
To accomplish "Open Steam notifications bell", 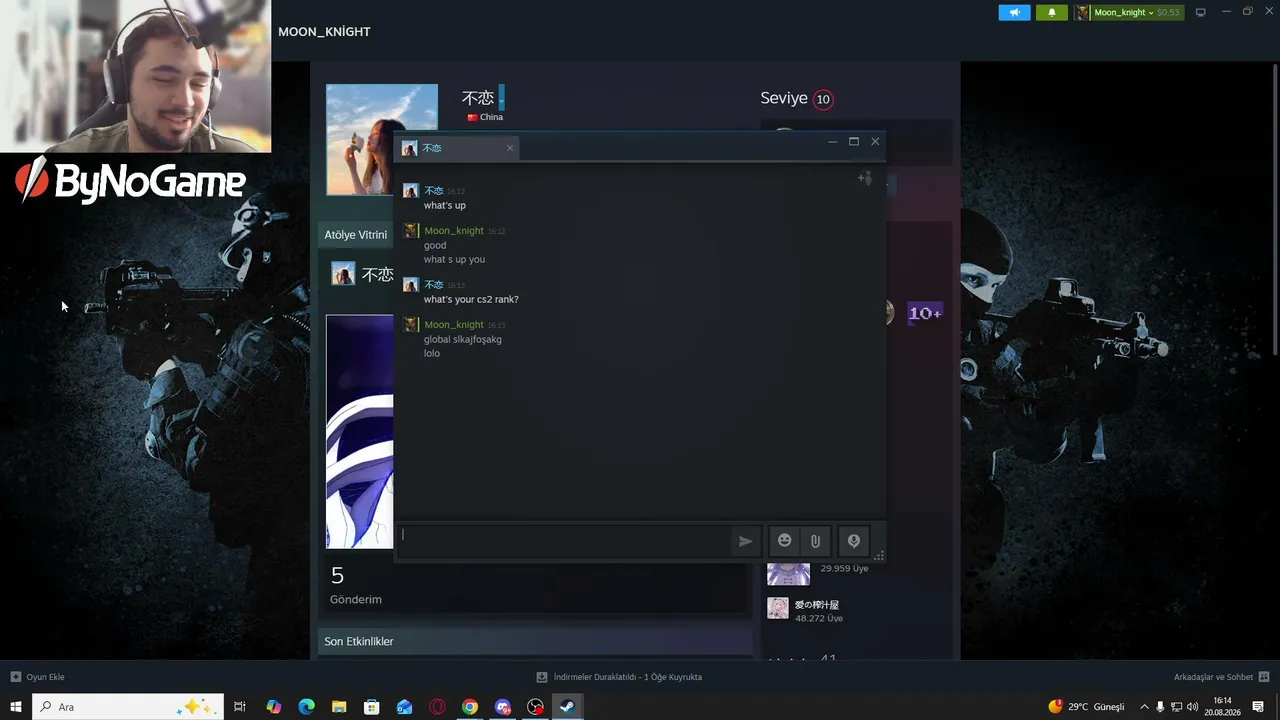I will click(1051, 13).
